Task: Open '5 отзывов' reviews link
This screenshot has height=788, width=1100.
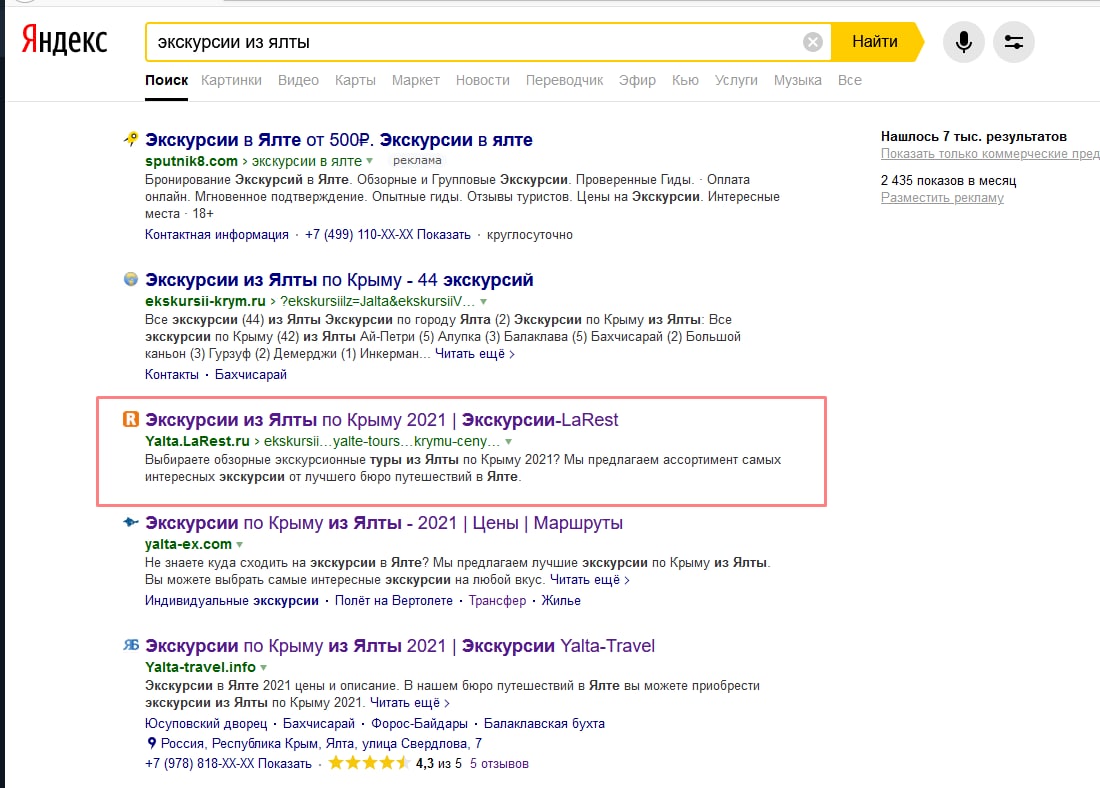Action: coord(499,763)
